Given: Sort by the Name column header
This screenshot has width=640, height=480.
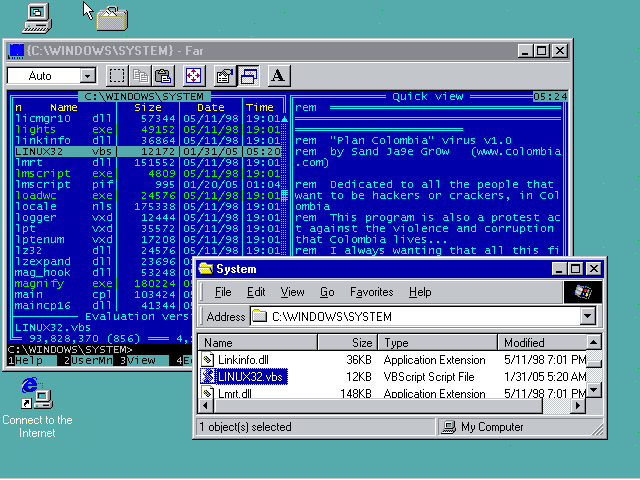Looking at the screenshot, I should click(x=257, y=342).
